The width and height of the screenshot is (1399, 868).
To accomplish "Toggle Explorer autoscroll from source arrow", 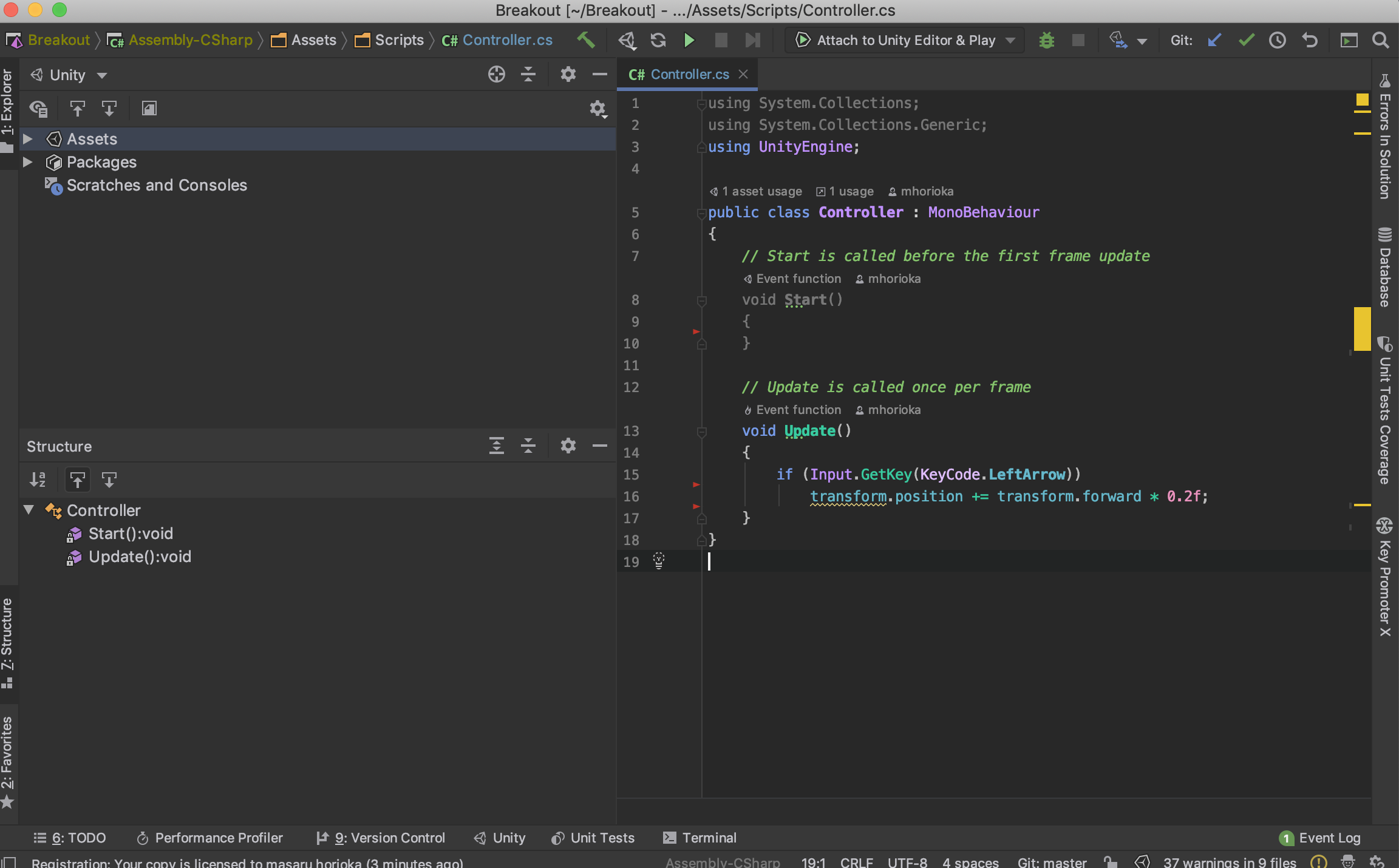I will [109, 109].
